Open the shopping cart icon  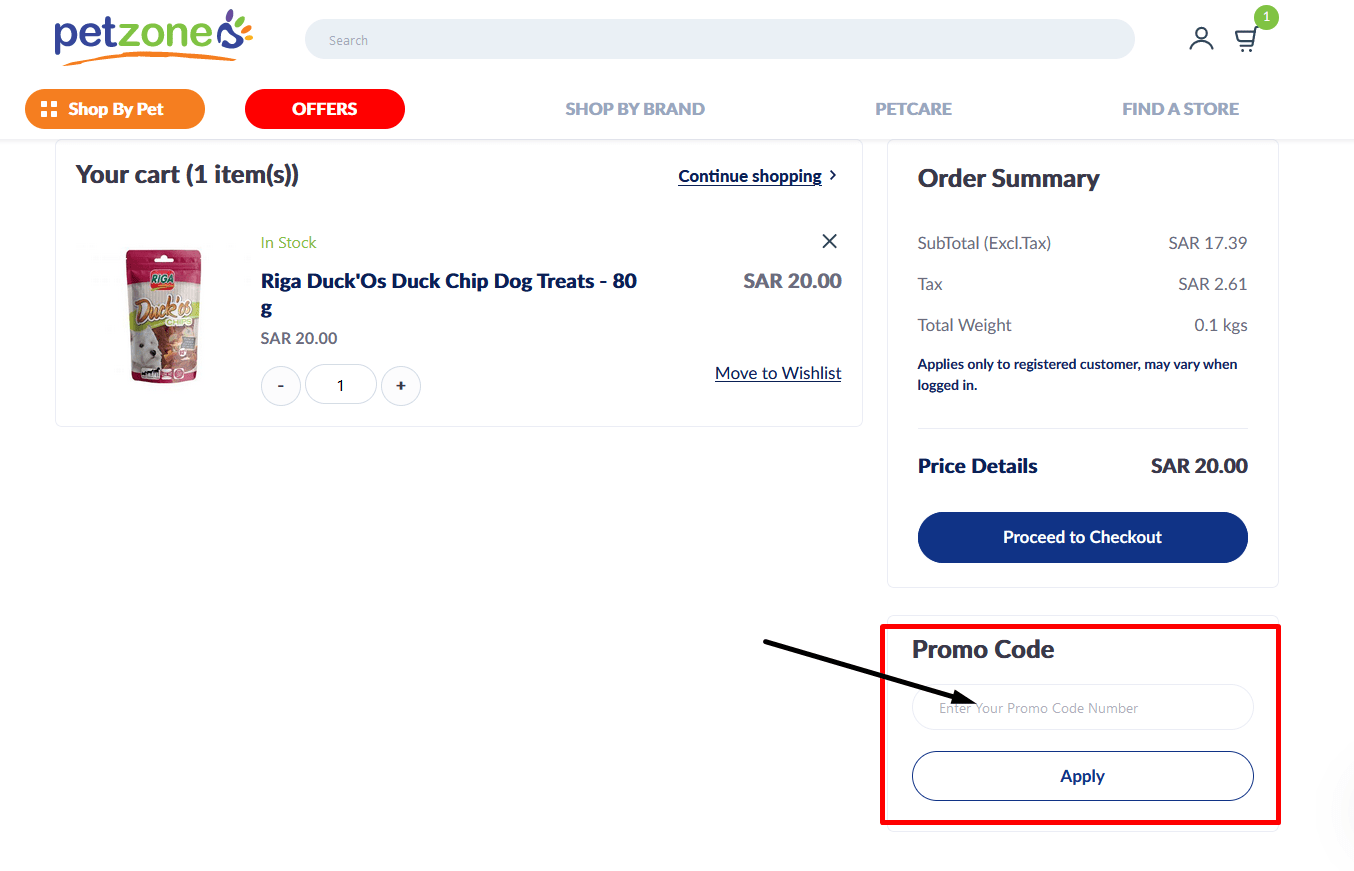pos(1245,39)
